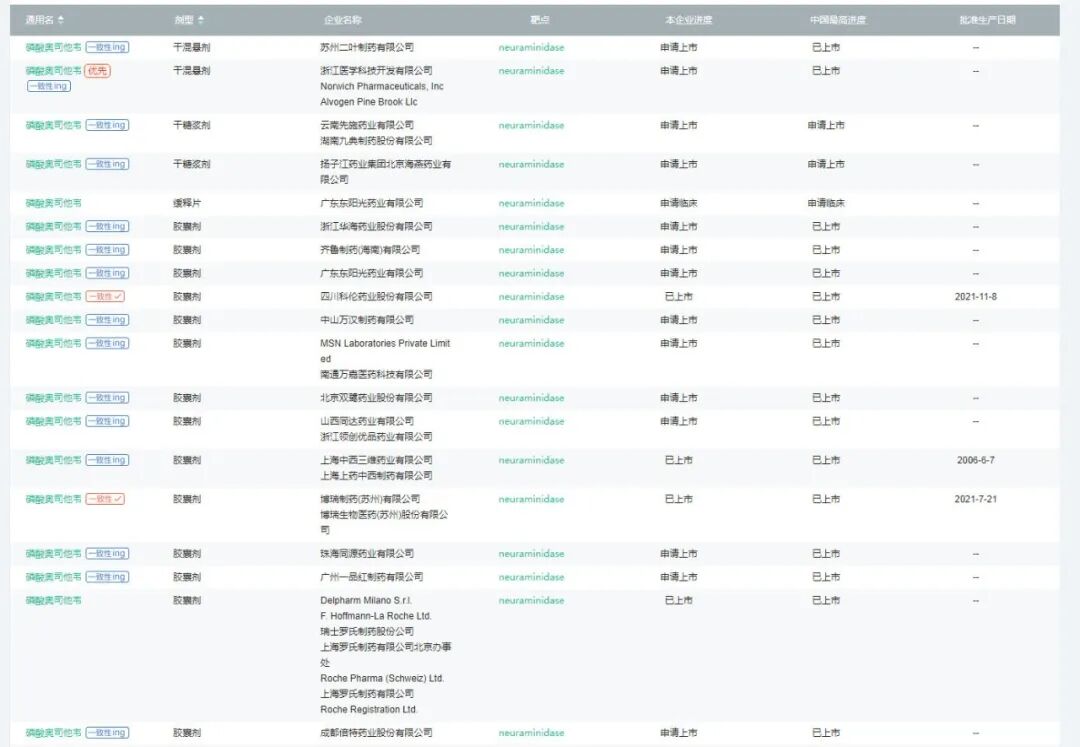1080x747 pixels.
Task: Click 干糖浆剂 cell in 云南先施药业 row
Action: pos(191,125)
